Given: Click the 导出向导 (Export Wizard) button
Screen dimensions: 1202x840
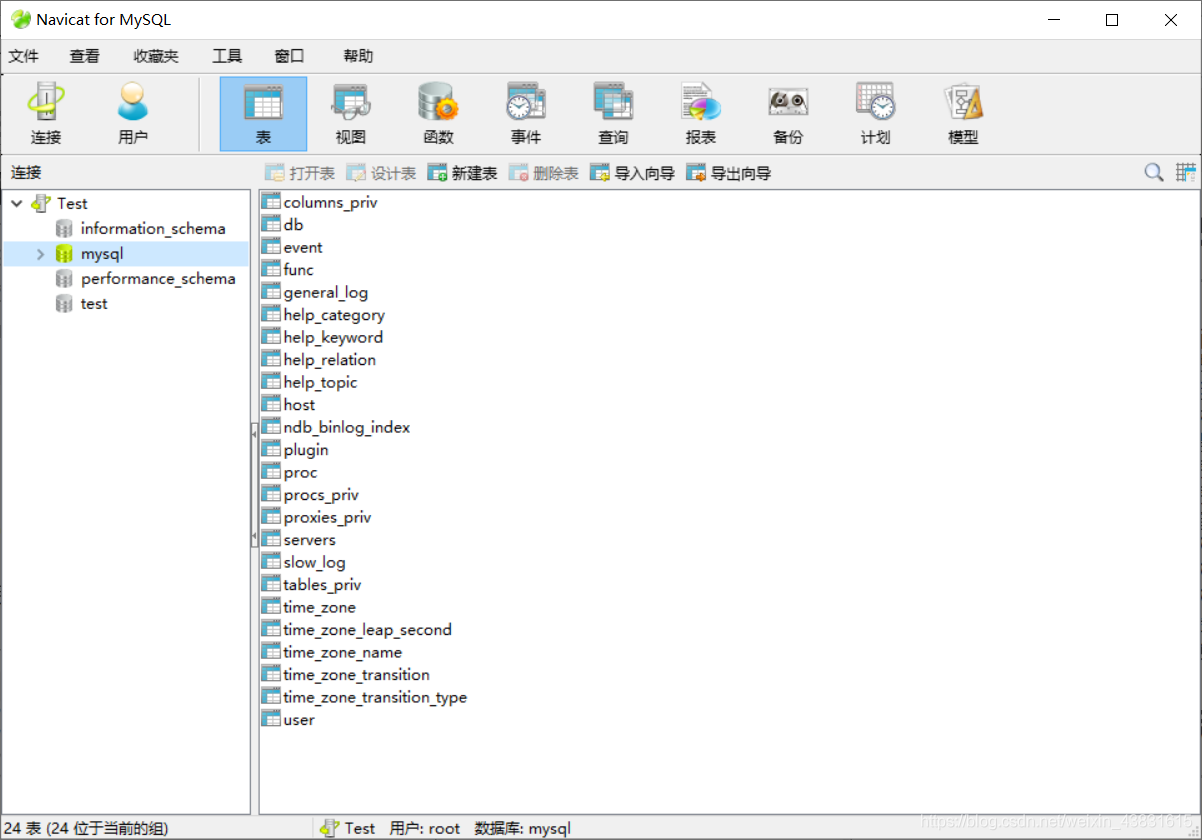Looking at the screenshot, I should click(729, 173).
